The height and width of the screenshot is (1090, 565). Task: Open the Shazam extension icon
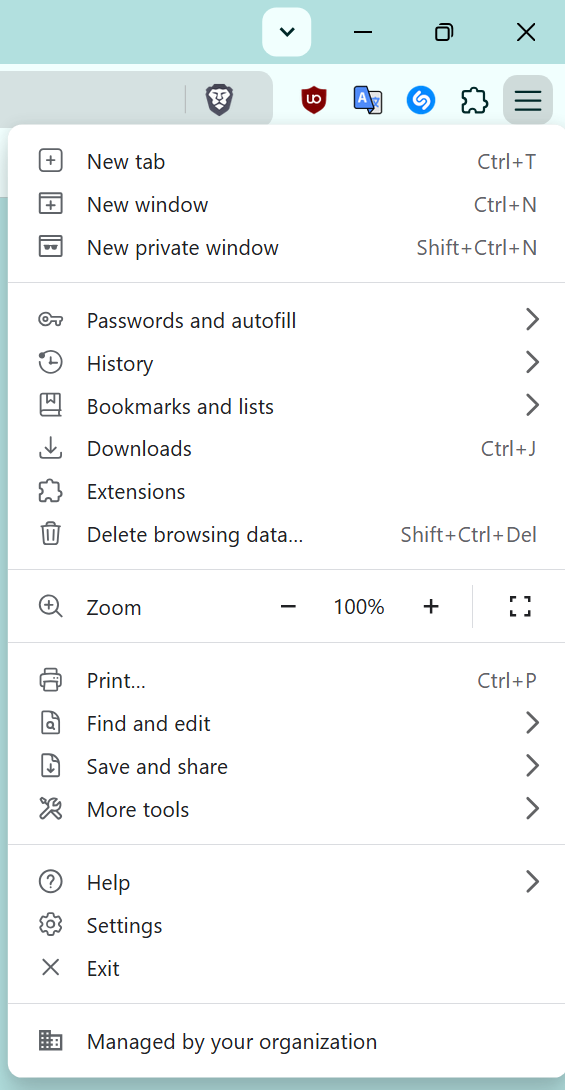(x=420, y=101)
